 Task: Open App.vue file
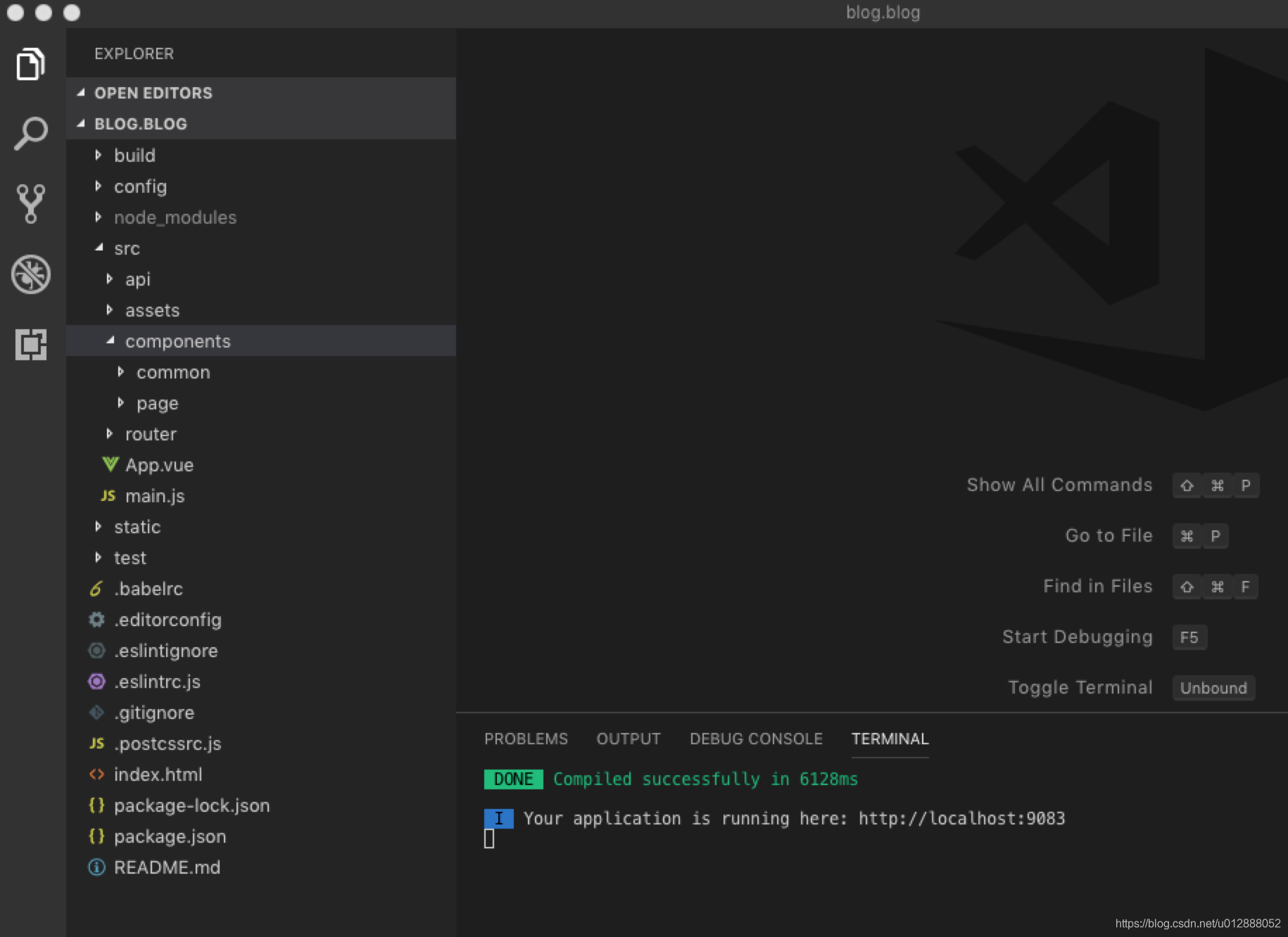coord(261,464)
